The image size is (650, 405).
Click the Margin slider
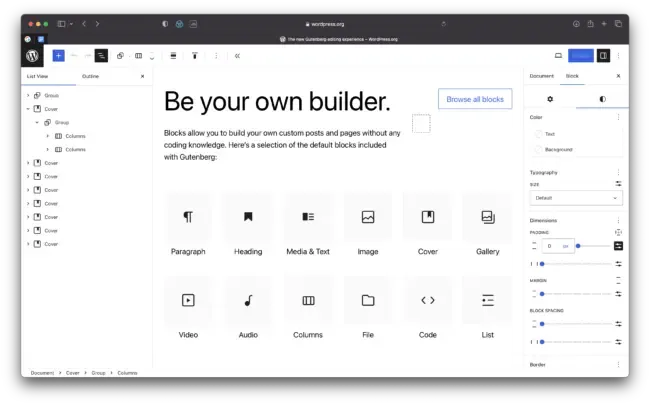point(576,294)
